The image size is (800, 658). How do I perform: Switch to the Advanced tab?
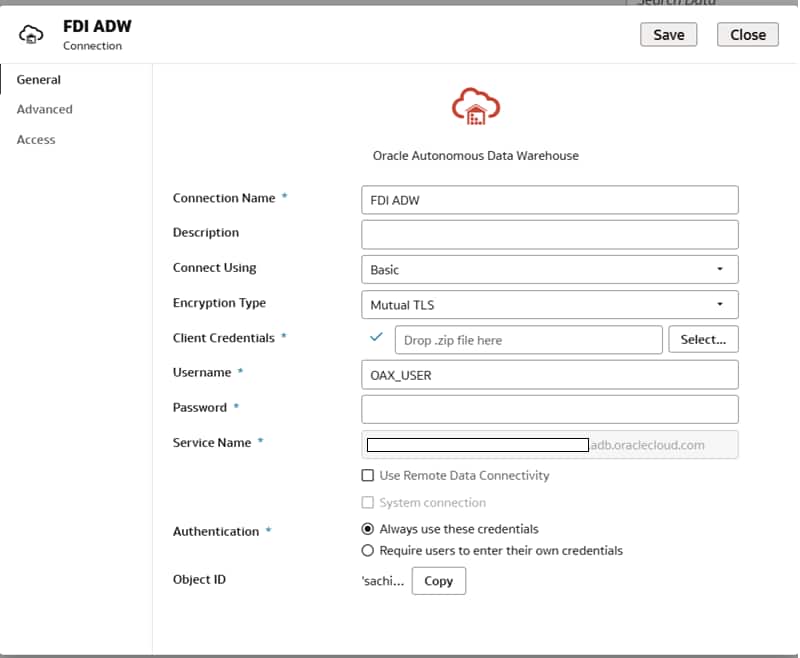point(44,109)
